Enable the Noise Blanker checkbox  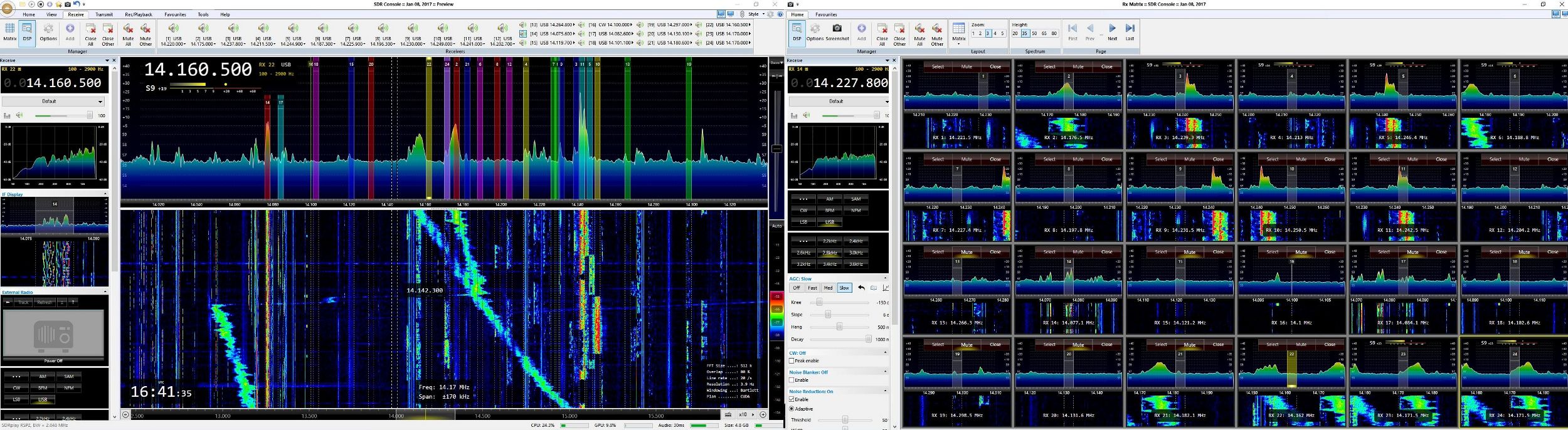pos(792,380)
